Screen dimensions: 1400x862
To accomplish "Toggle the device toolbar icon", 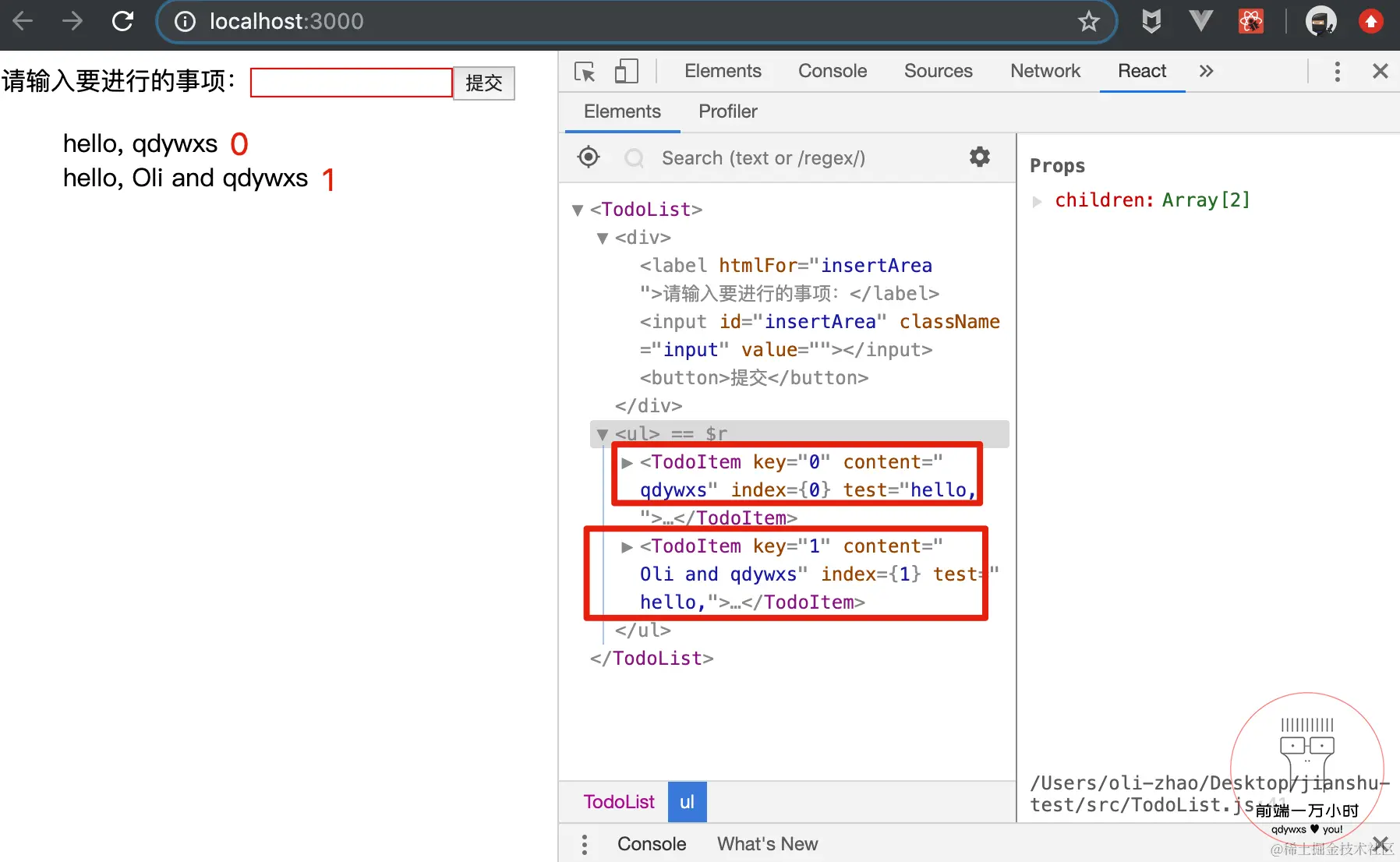I will point(626,72).
